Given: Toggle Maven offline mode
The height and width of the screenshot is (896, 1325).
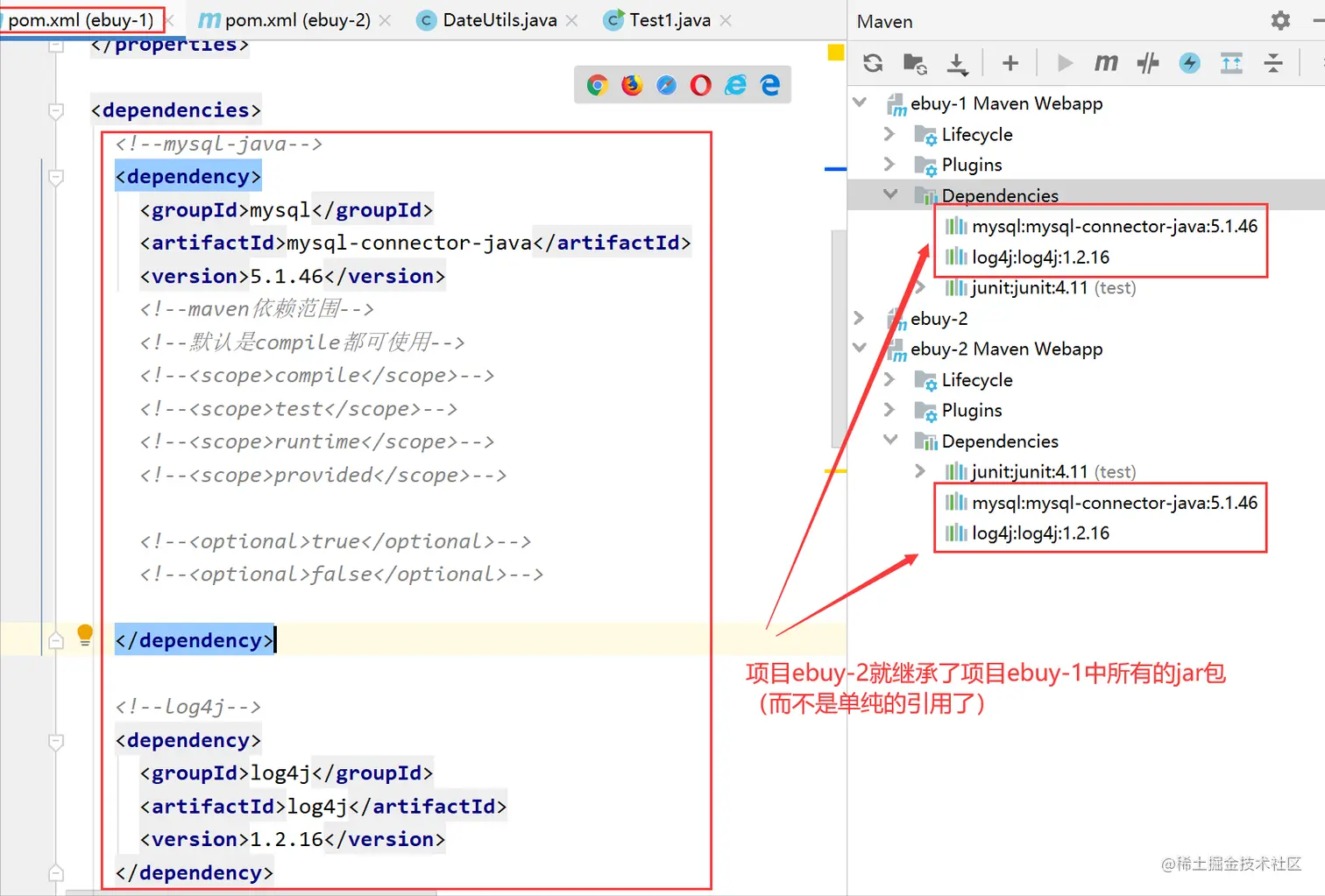Looking at the screenshot, I should 1148,63.
